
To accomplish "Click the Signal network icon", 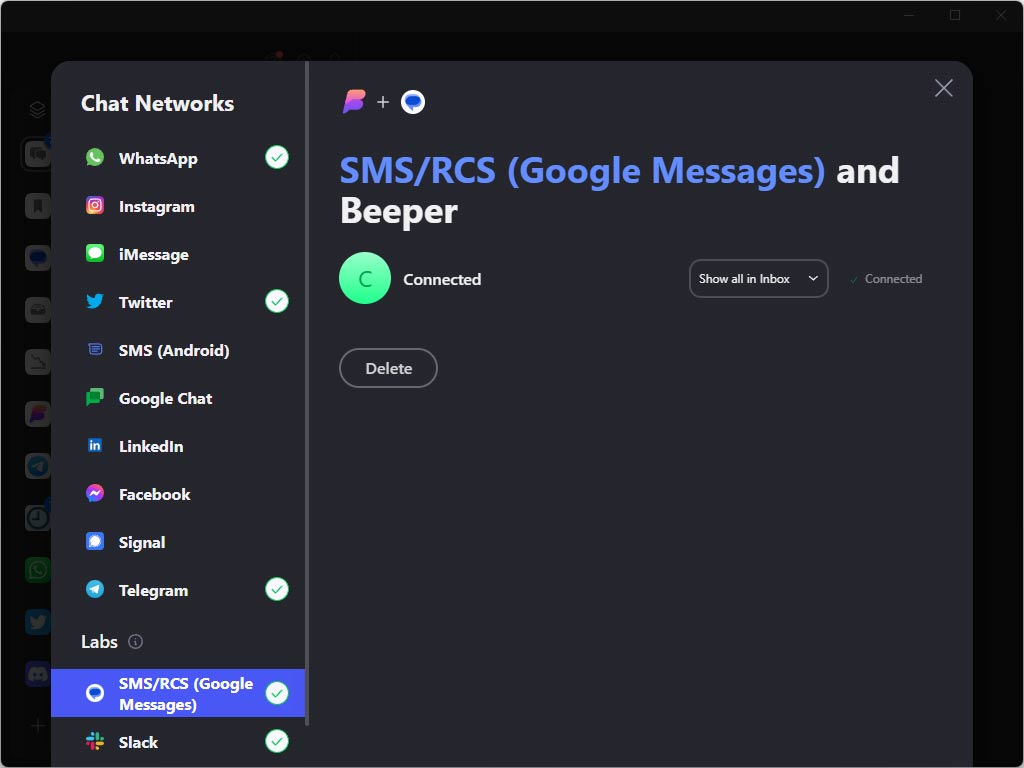I will coord(95,542).
